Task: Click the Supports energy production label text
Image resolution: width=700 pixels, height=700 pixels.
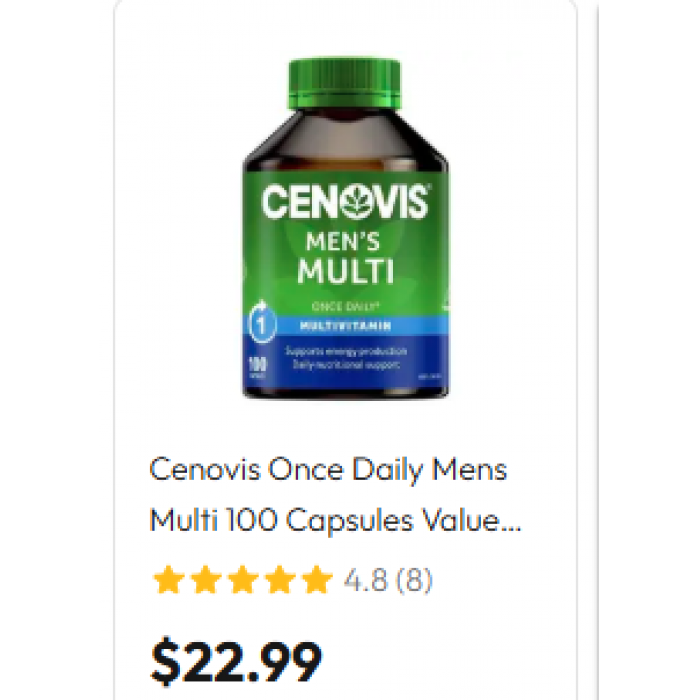Action: (x=346, y=351)
